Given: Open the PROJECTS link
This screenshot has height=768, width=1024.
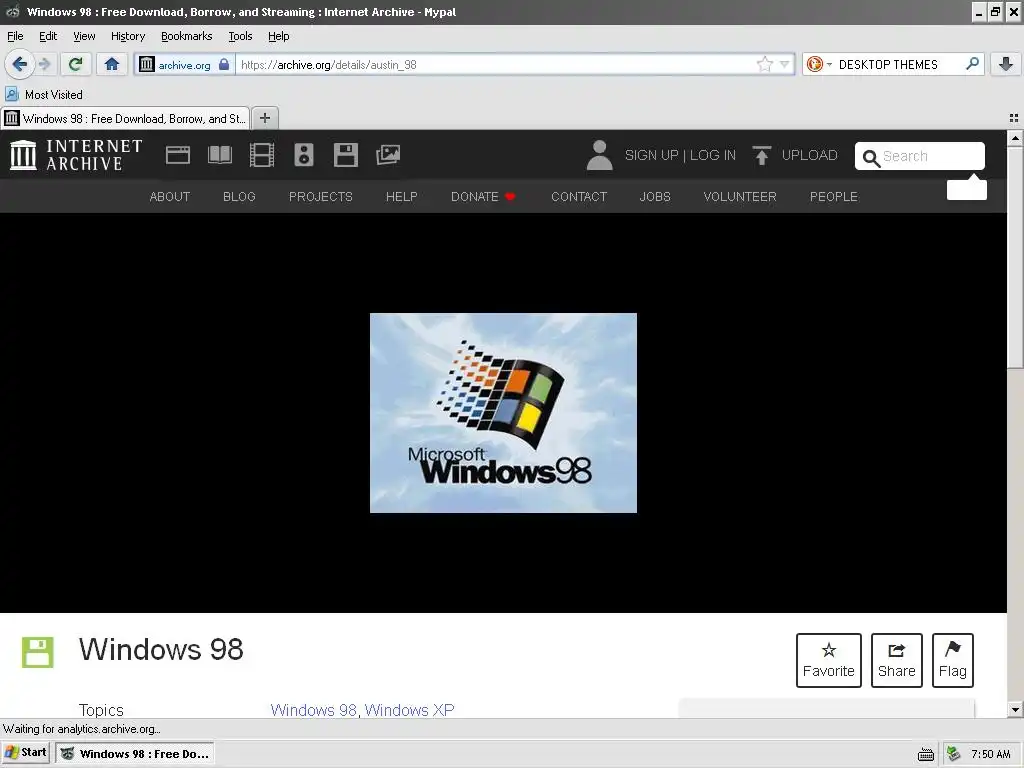Looking at the screenshot, I should (x=321, y=197).
